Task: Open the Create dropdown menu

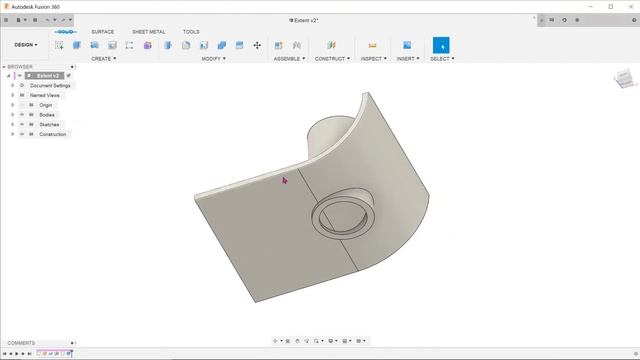Action: (104, 59)
